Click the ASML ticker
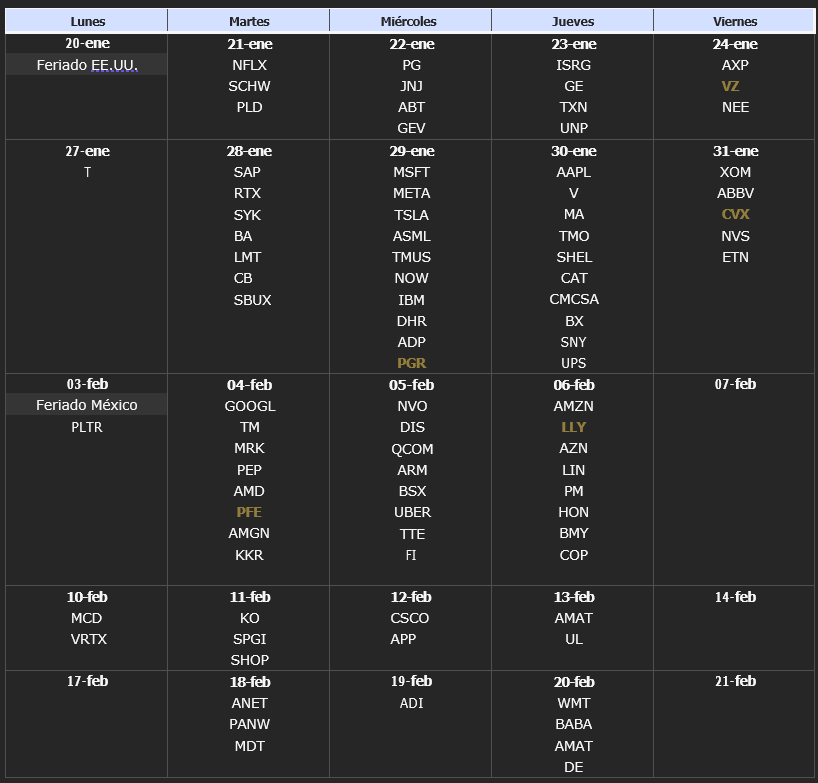Screen dimensions: 818x783 click(x=412, y=236)
